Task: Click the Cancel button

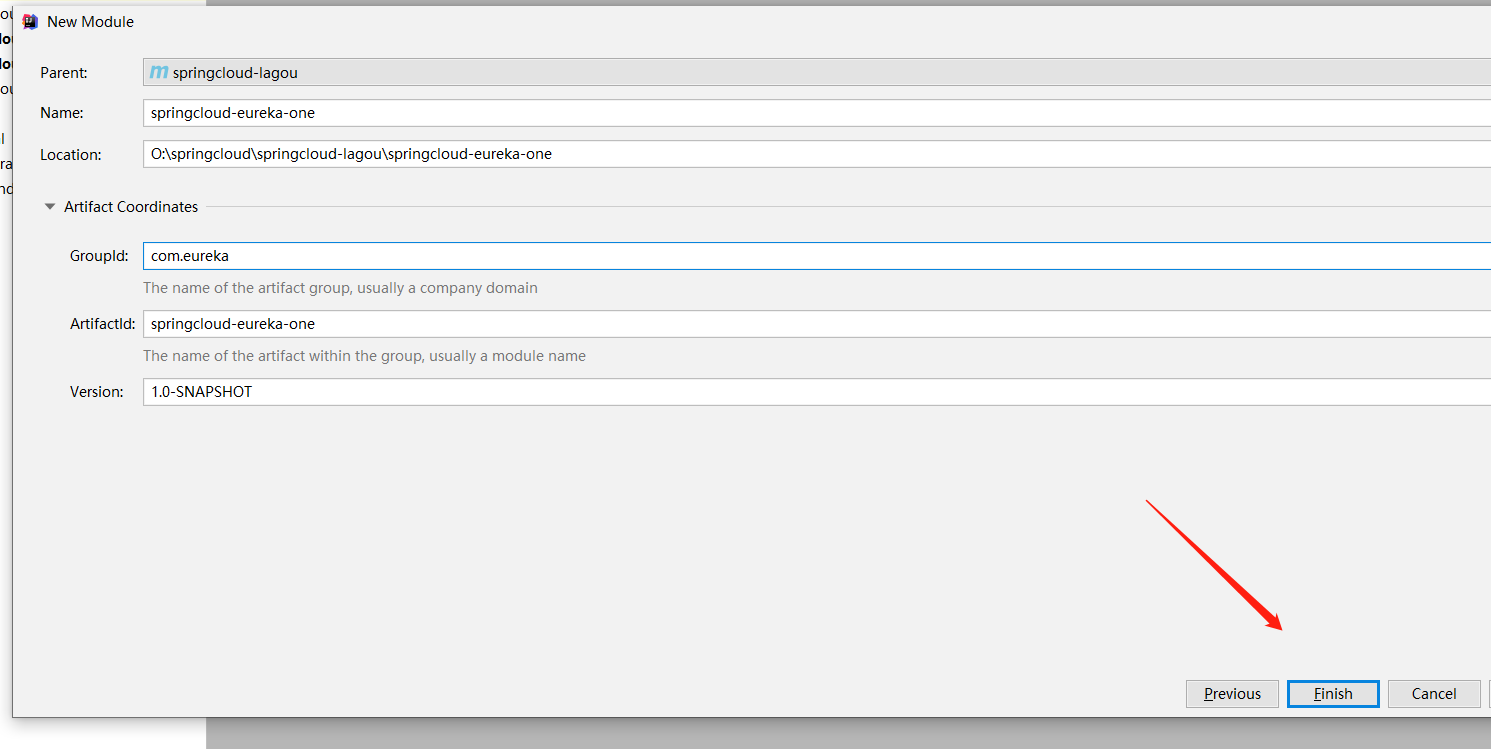Action: pyautogui.click(x=1434, y=694)
